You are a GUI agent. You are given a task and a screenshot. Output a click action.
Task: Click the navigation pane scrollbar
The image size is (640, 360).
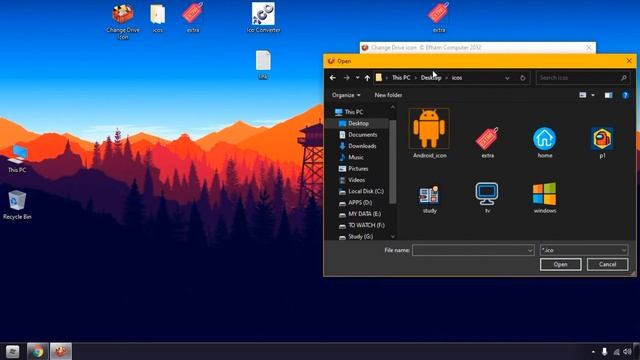click(x=393, y=162)
